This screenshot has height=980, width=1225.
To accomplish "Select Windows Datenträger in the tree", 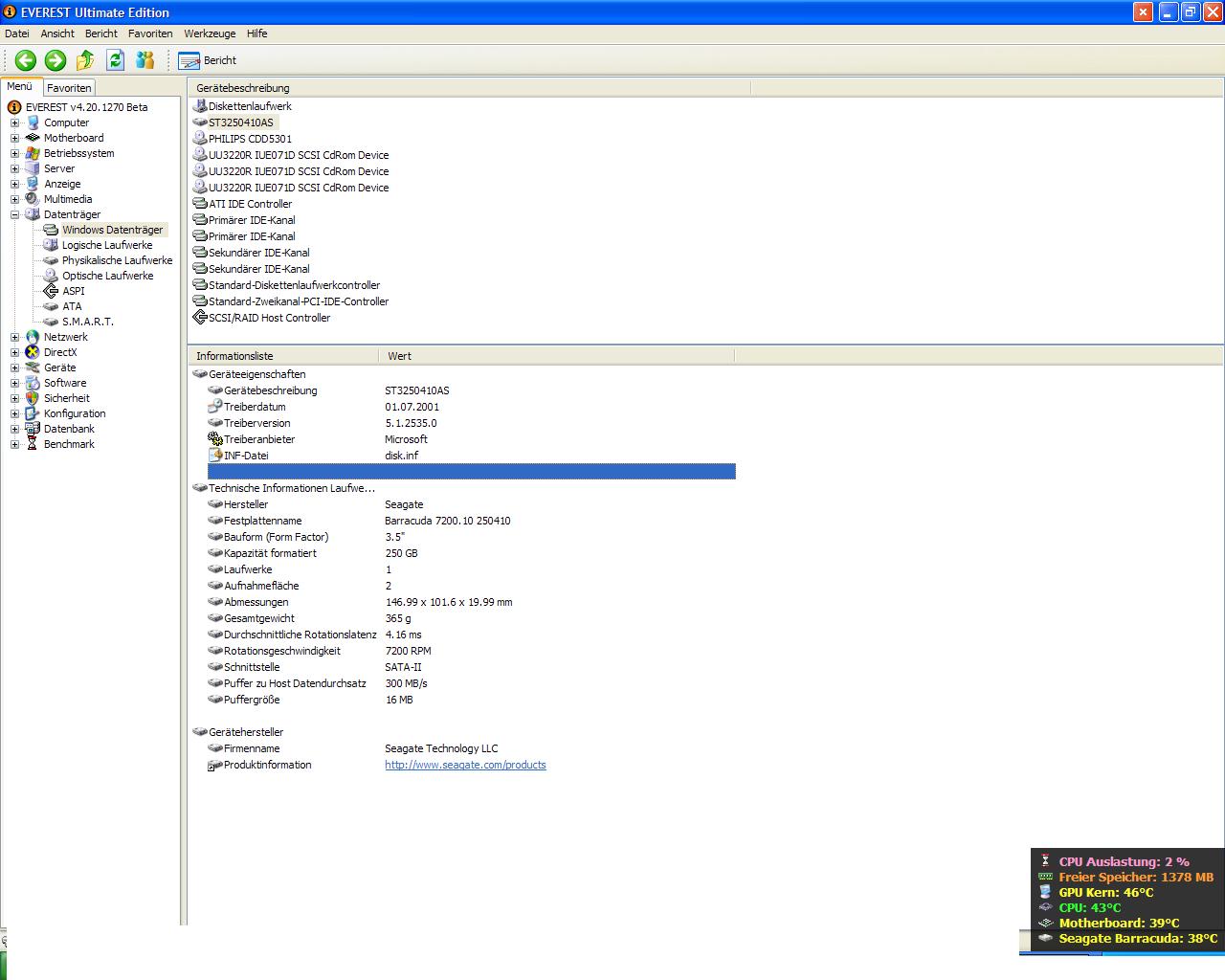I will click(x=113, y=230).
